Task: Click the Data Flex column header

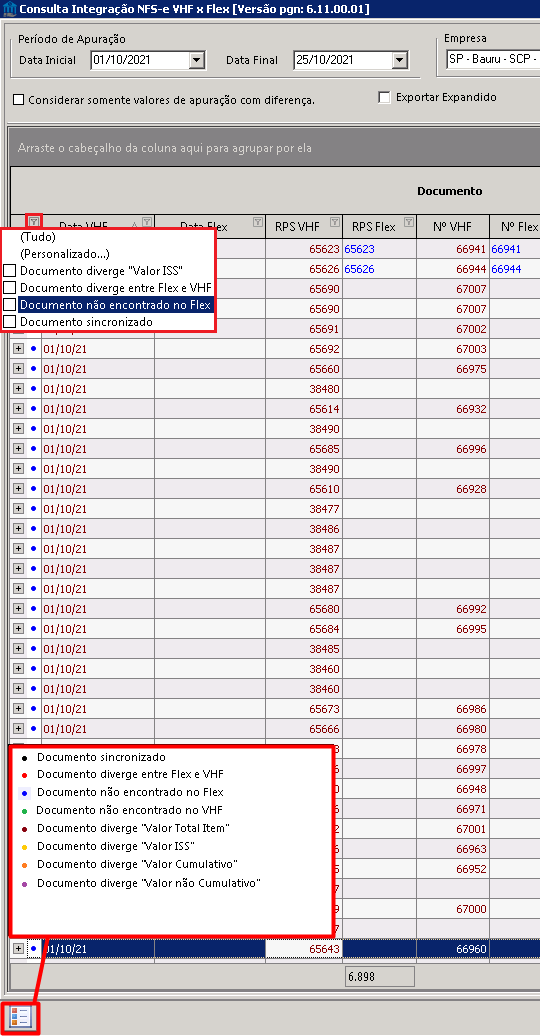Action: 210,226
